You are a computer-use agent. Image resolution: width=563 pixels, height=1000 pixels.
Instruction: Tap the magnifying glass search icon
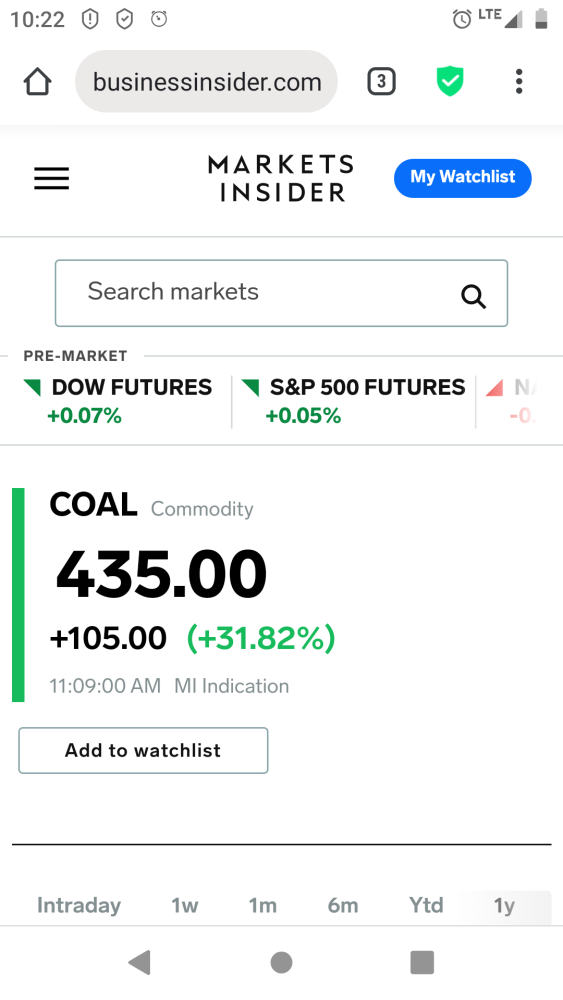point(473,296)
